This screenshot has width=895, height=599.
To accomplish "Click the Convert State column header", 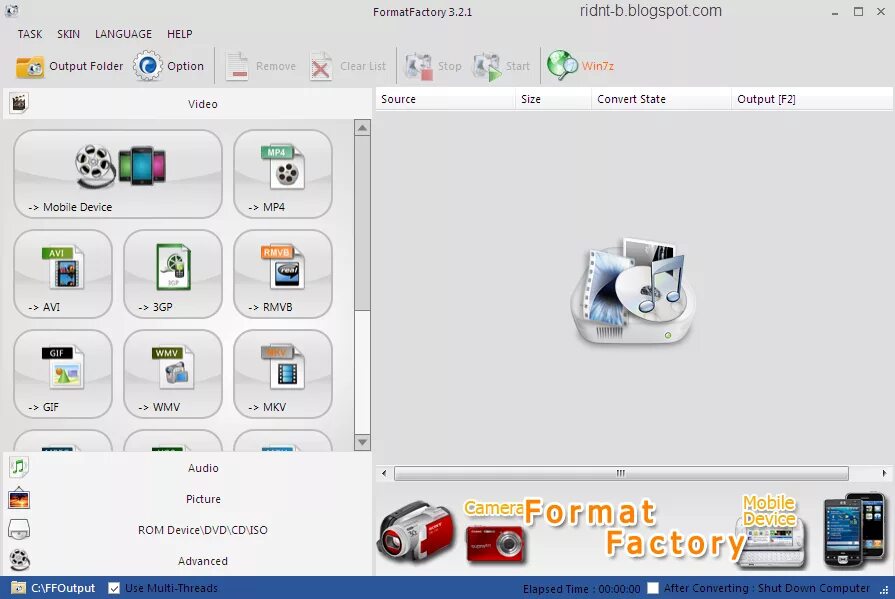I will tap(661, 99).
